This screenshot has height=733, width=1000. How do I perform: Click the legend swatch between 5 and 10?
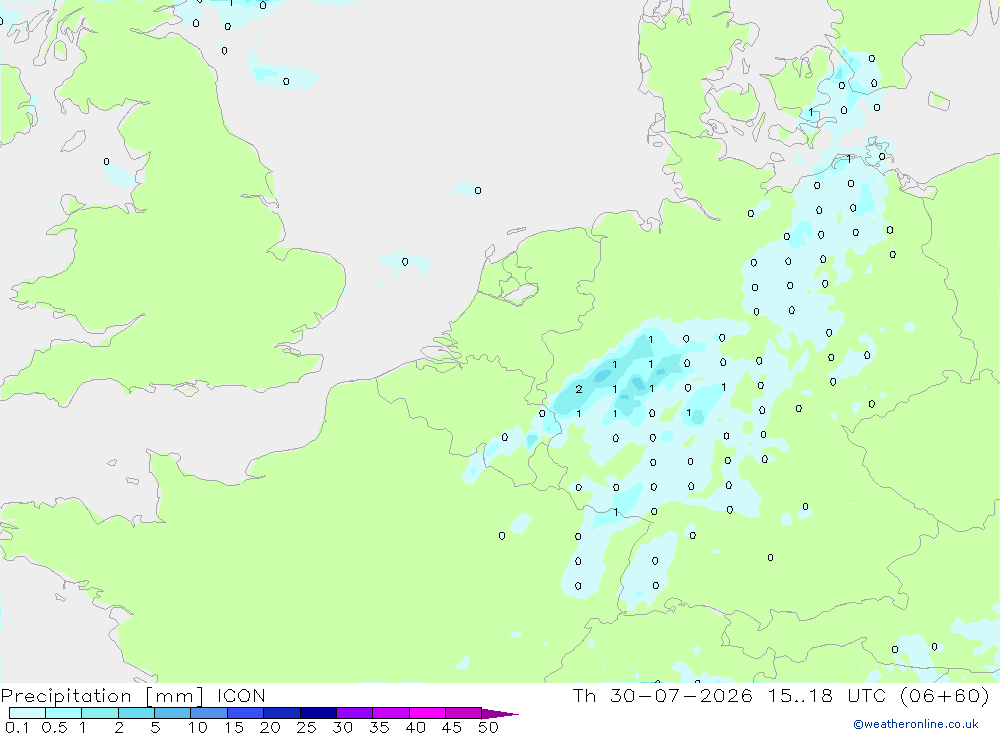coord(173,713)
